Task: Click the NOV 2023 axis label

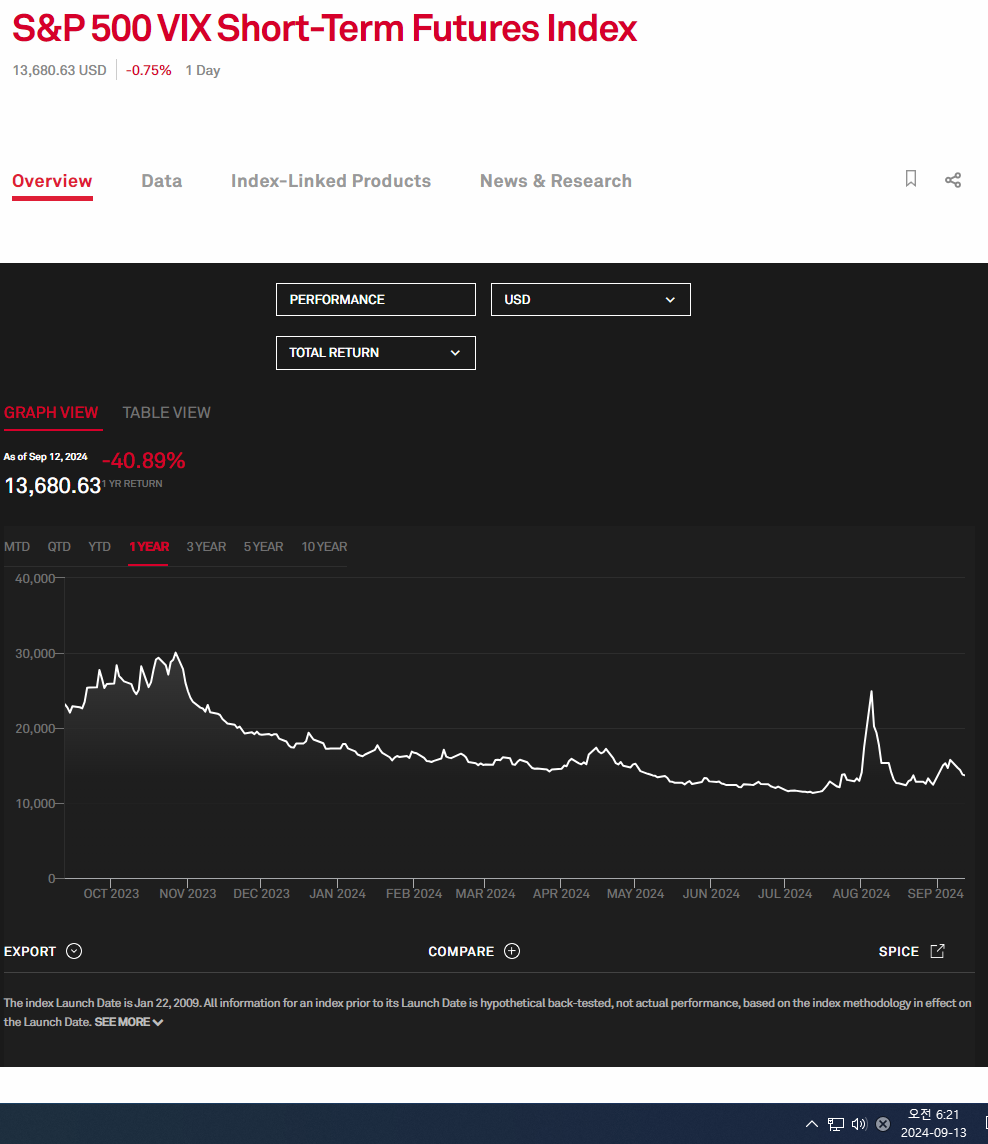Action: click(188, 894)
